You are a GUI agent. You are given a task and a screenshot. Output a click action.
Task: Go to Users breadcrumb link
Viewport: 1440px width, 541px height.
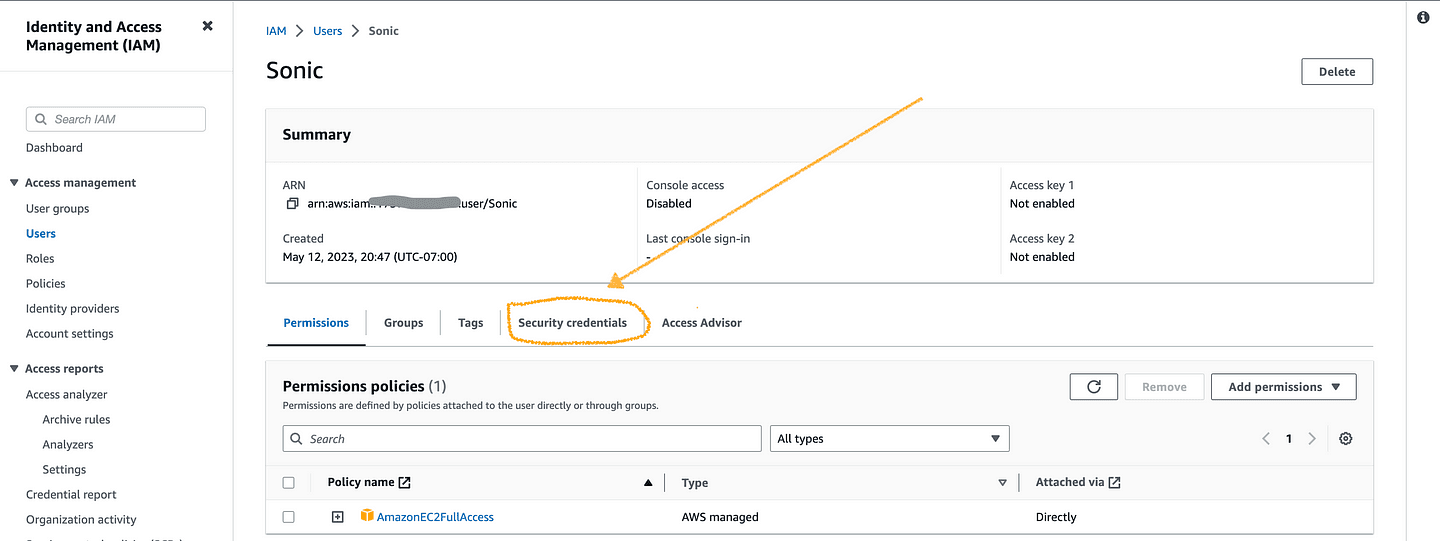pyautogui.click(x=328, y=31)
